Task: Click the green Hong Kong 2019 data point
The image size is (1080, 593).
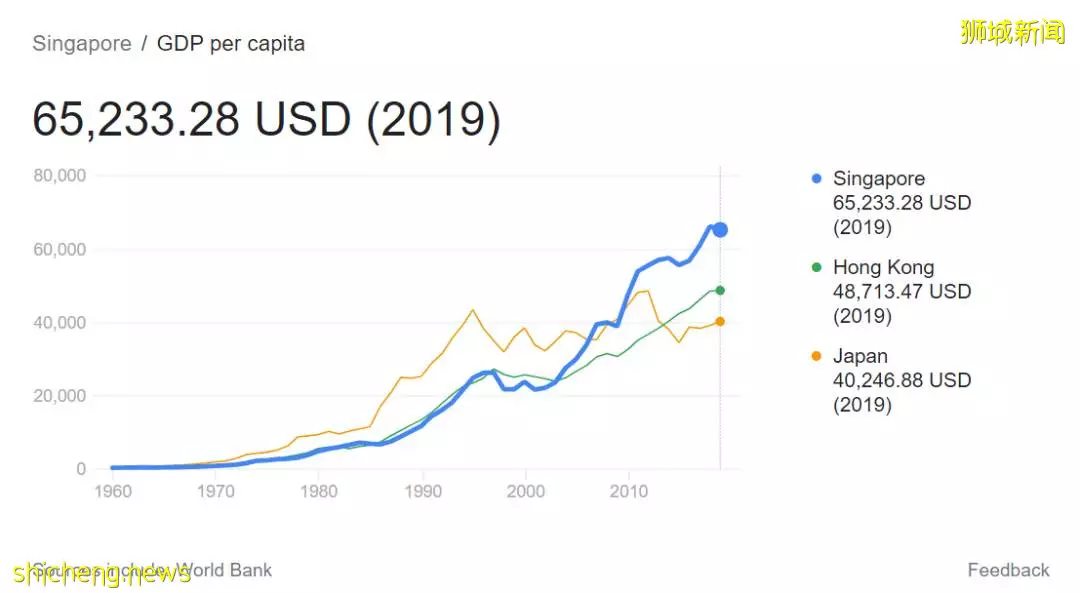Action: pos(720,291)
